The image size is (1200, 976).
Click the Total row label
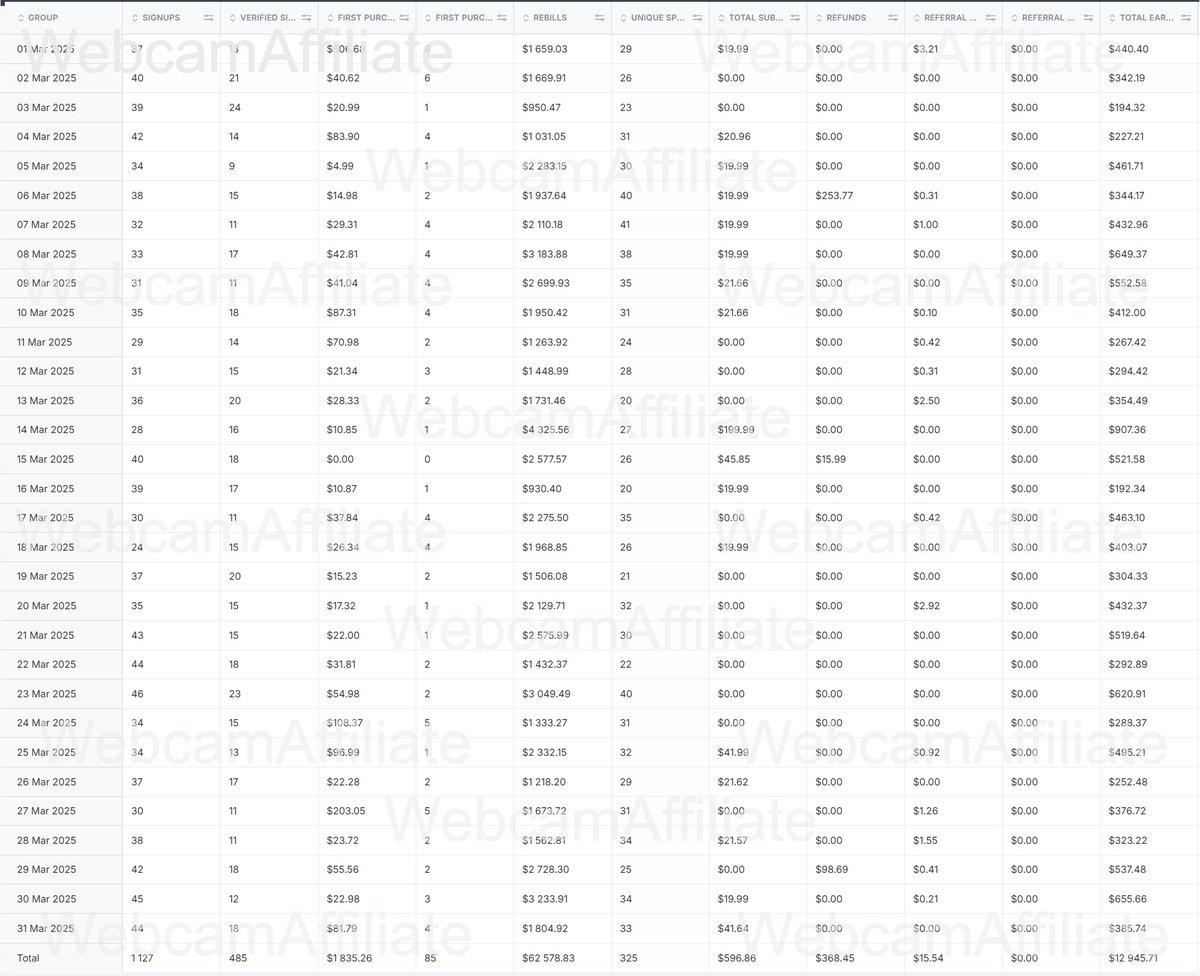[x=28, y=958]
